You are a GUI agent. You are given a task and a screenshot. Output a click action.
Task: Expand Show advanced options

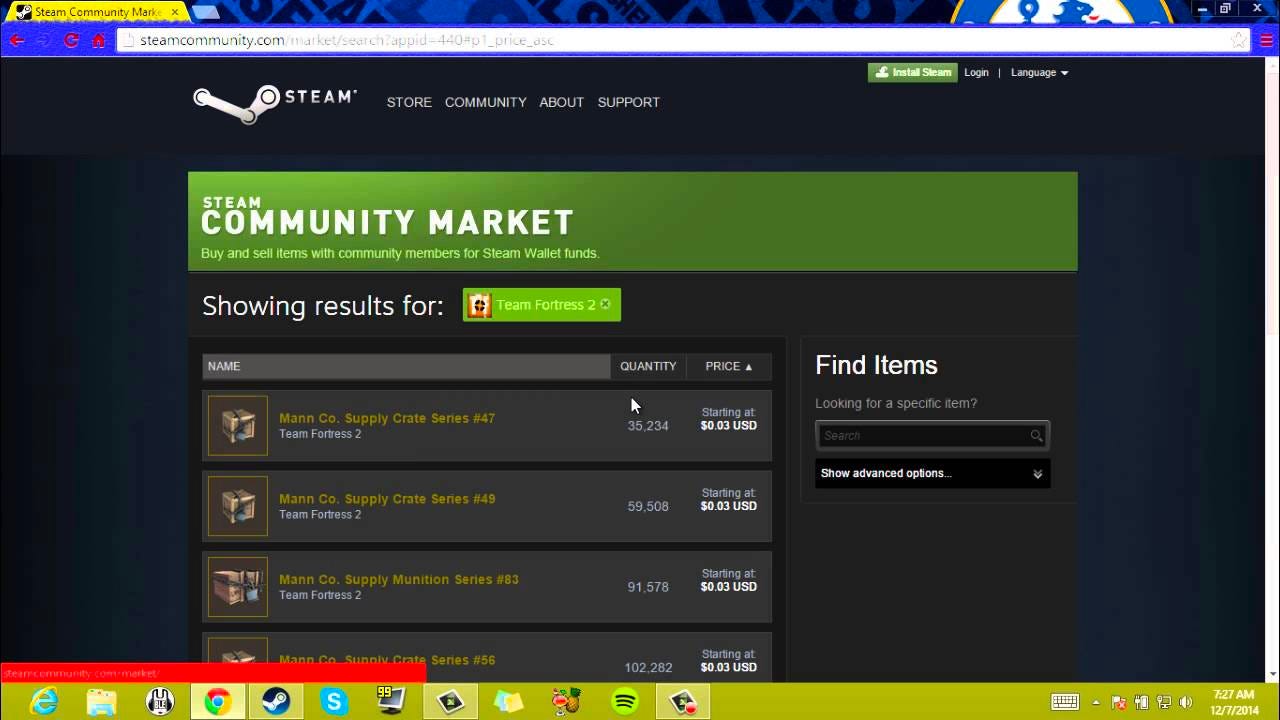tap(932, 473)
